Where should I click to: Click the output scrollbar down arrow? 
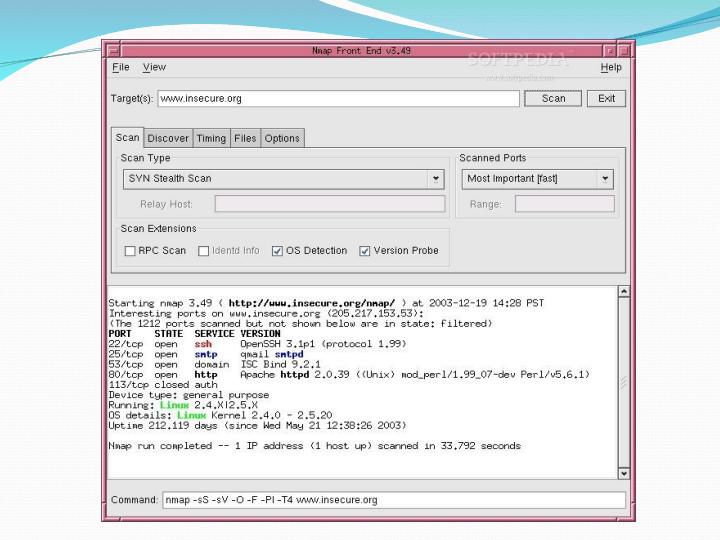(624, 473)
